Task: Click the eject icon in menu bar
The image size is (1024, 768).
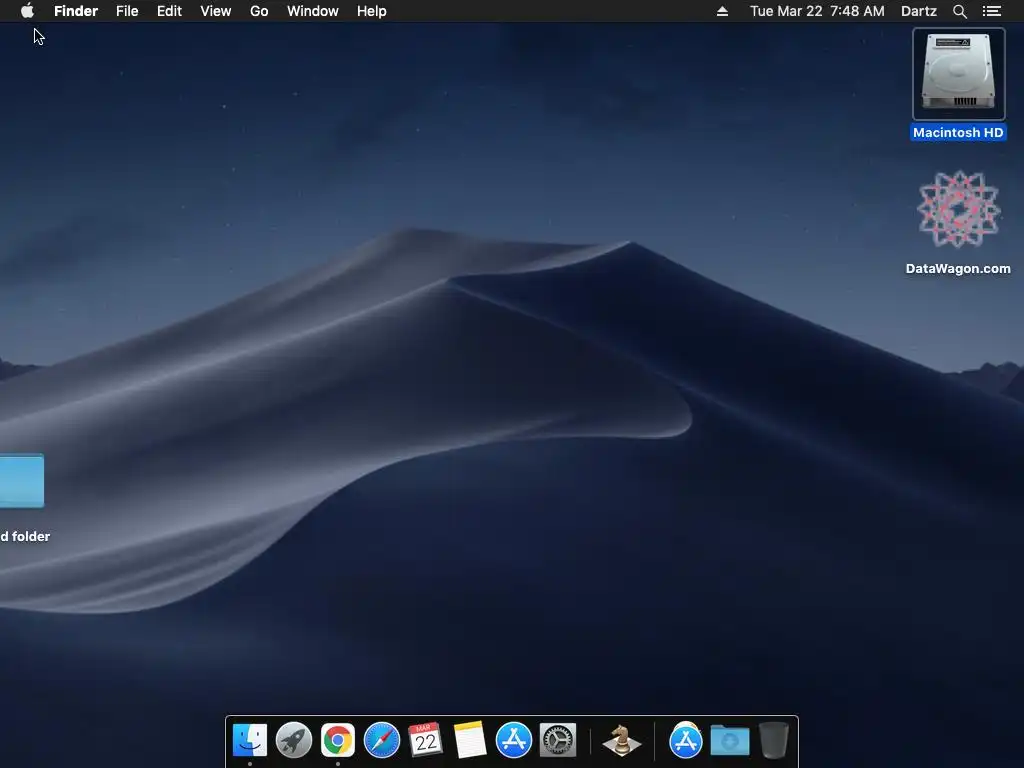Action: pos(722,11)
